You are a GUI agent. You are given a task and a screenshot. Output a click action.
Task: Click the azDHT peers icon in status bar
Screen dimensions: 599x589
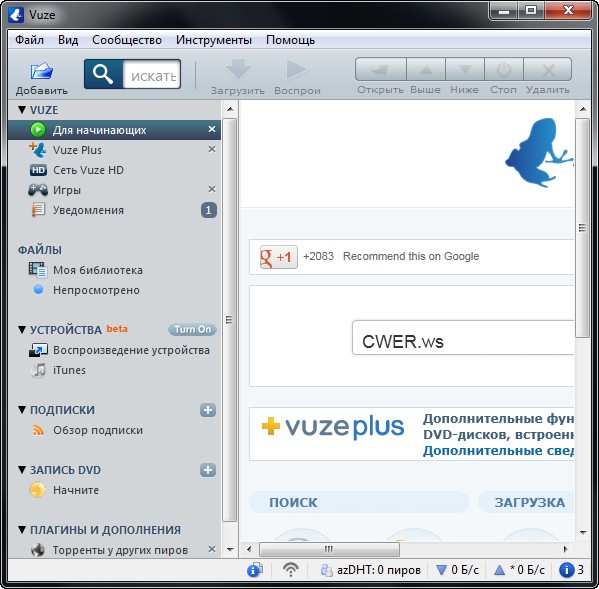[x=327, y=570]
